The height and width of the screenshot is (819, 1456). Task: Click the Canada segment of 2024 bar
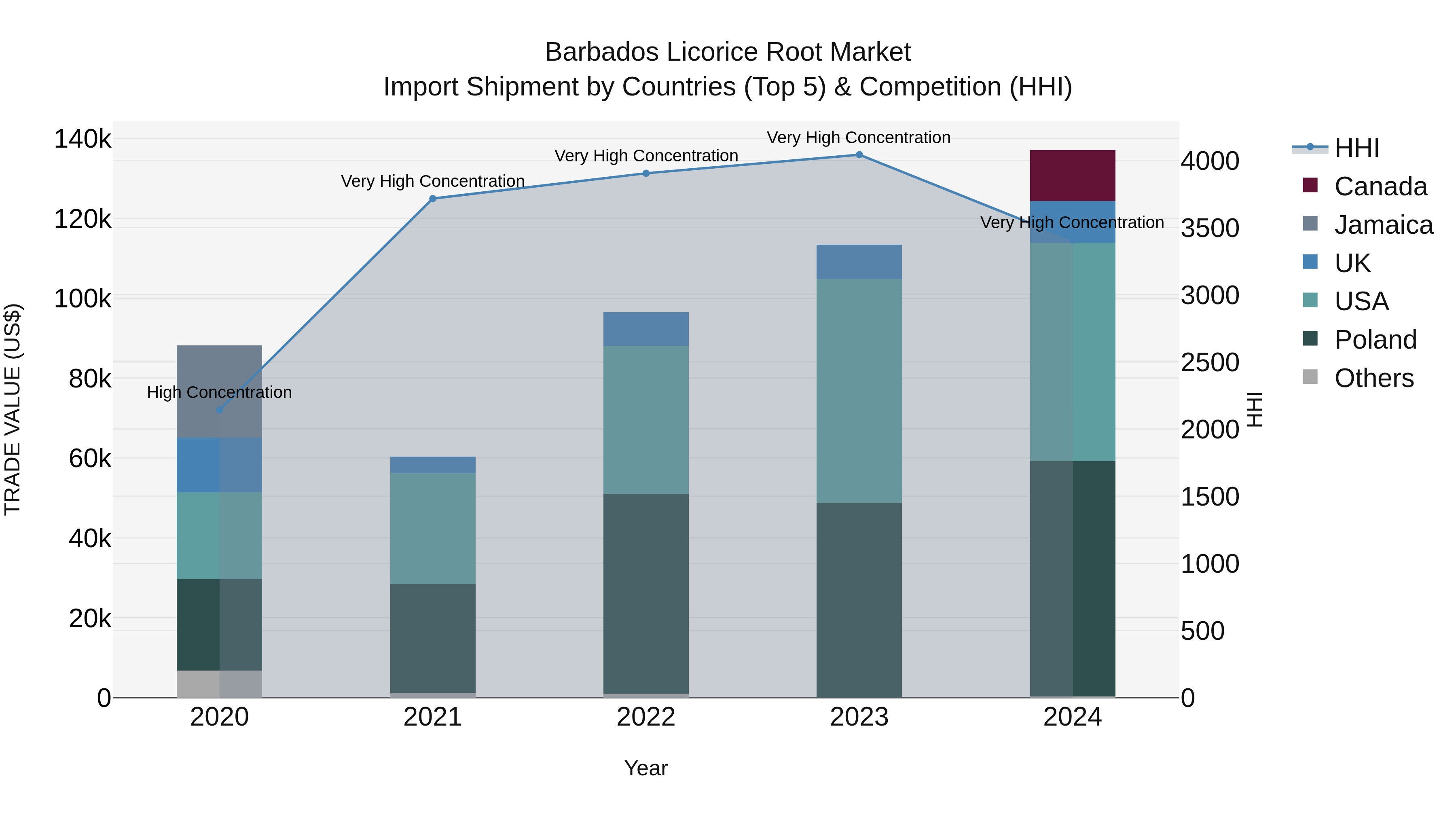1072,175
